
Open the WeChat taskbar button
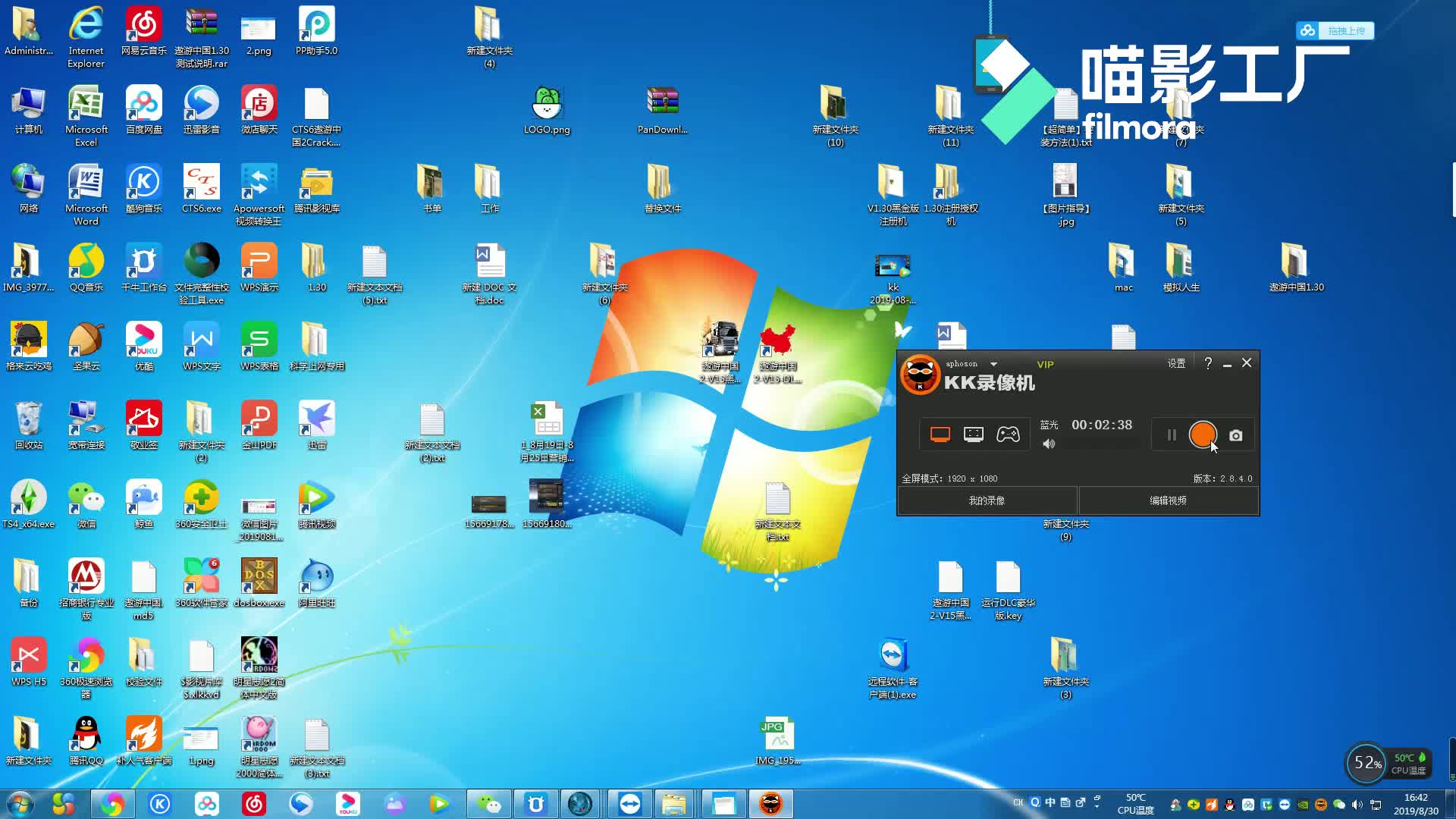coord(488,804)
